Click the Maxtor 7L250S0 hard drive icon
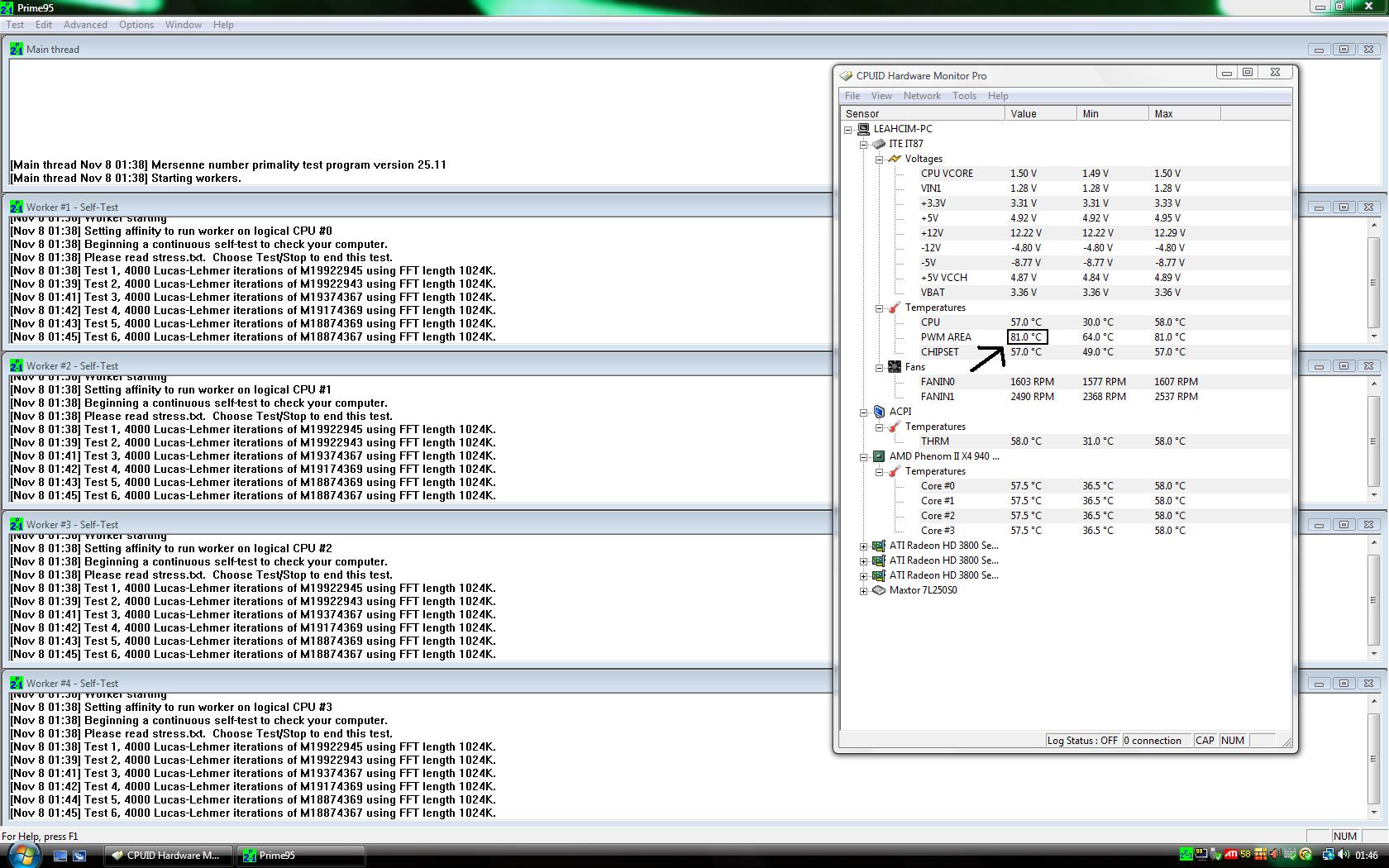 coord(879,590)
